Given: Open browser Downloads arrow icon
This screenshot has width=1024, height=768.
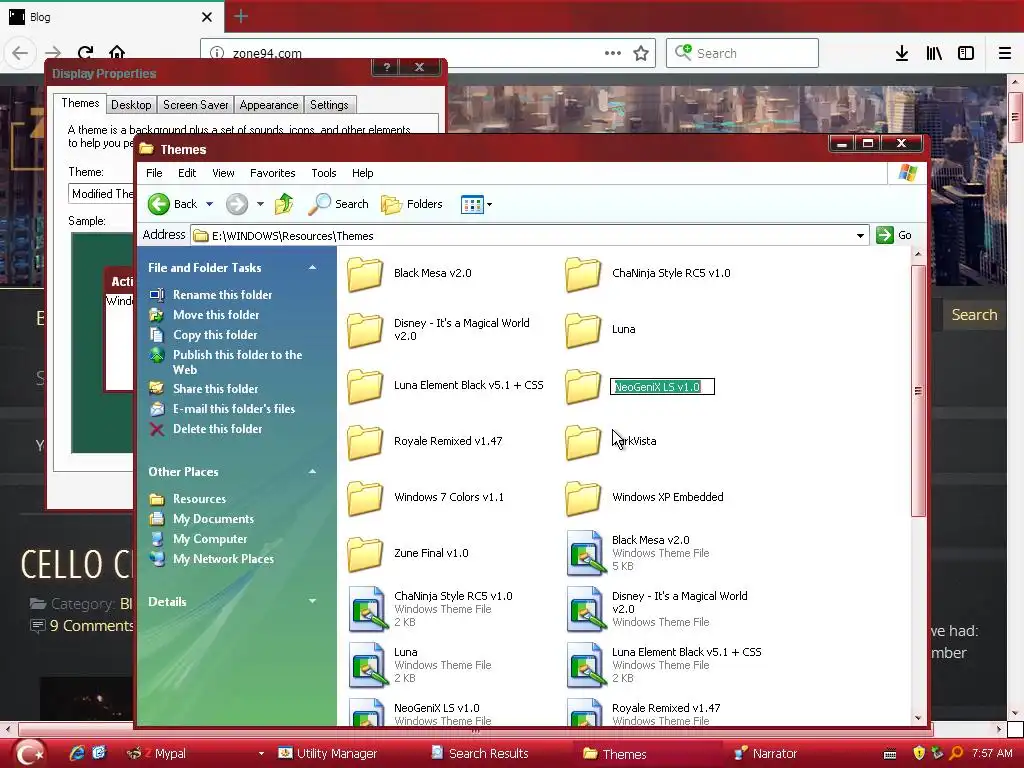Looking at the screenshot, I should [902, 54].
